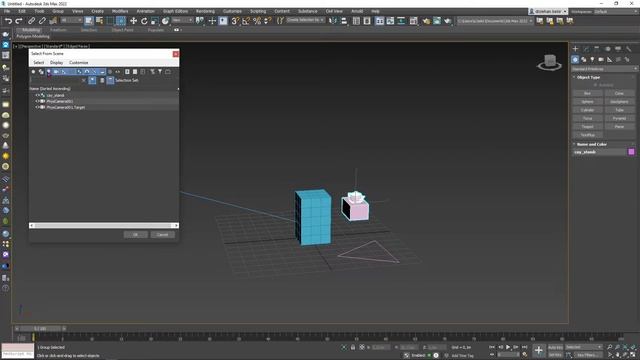Open the File menu
This screenshot has width=640, height=360.
7,11
